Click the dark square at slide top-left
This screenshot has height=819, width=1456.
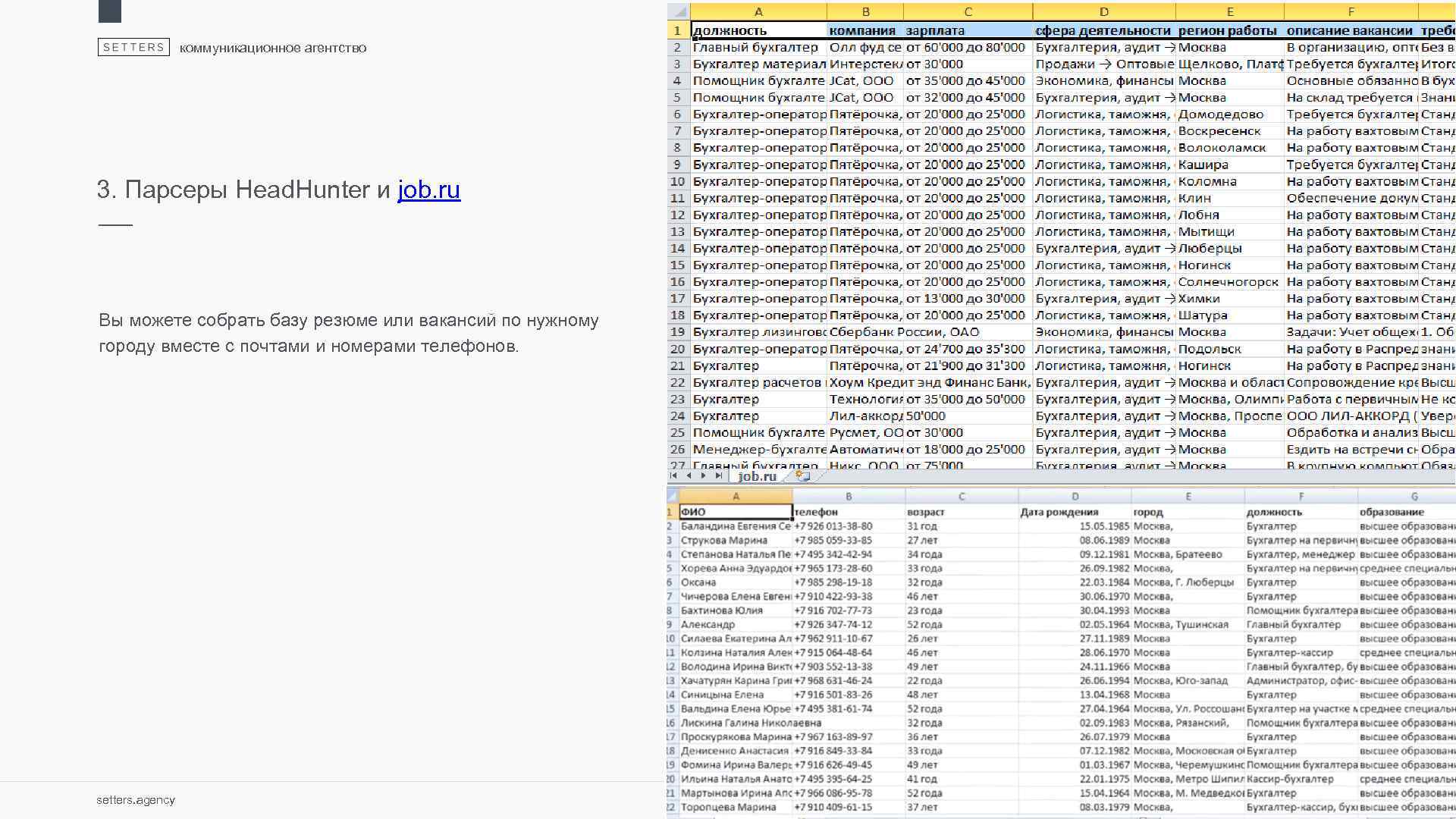[x=109, y=11]
